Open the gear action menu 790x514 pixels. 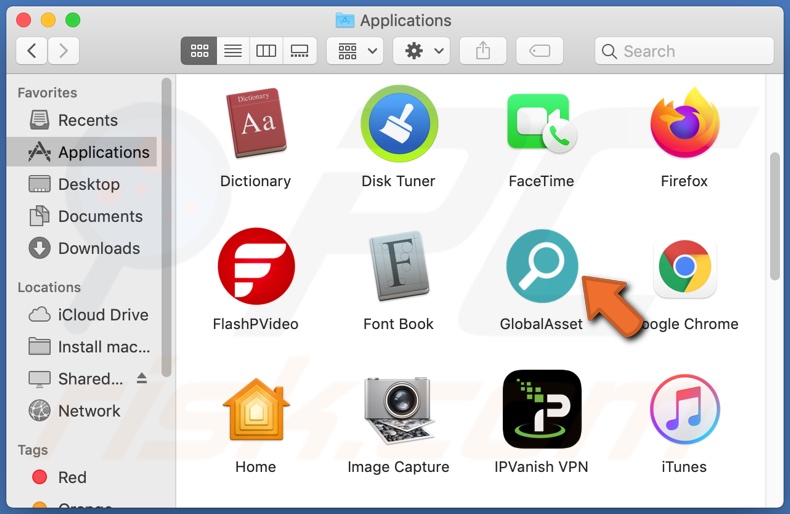(422, 51)
